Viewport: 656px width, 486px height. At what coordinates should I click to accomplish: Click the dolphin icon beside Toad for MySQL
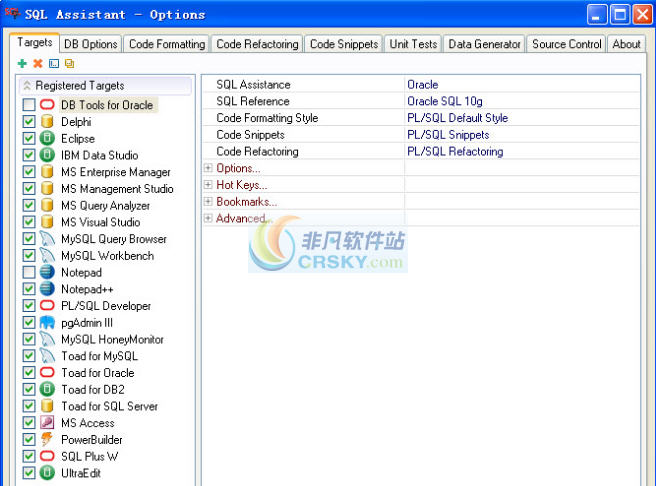47,356
